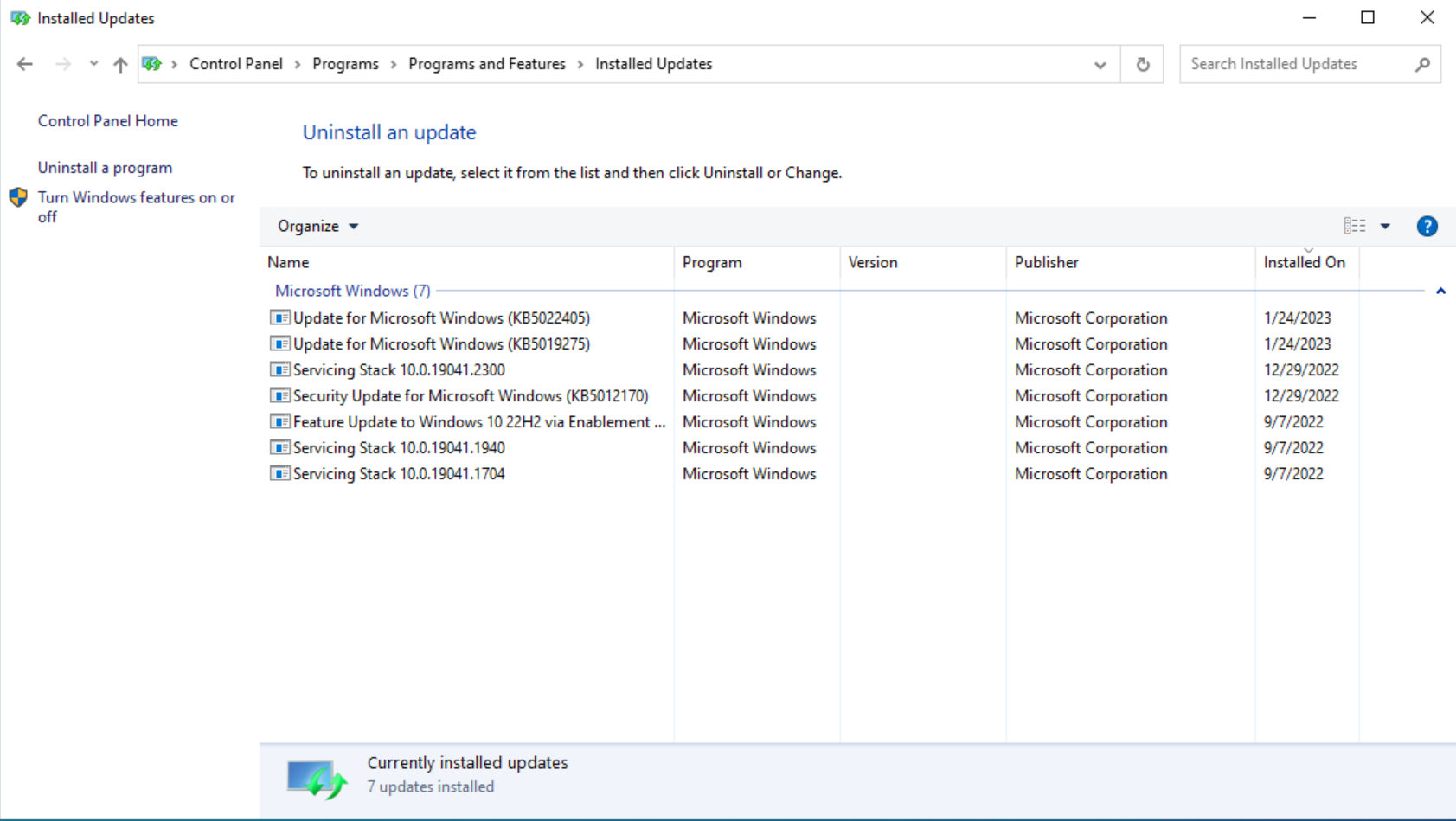The width and height of the screenshot is (1456, 821).
Task: Open Uninstall a program link
Action: pos(105,167)
